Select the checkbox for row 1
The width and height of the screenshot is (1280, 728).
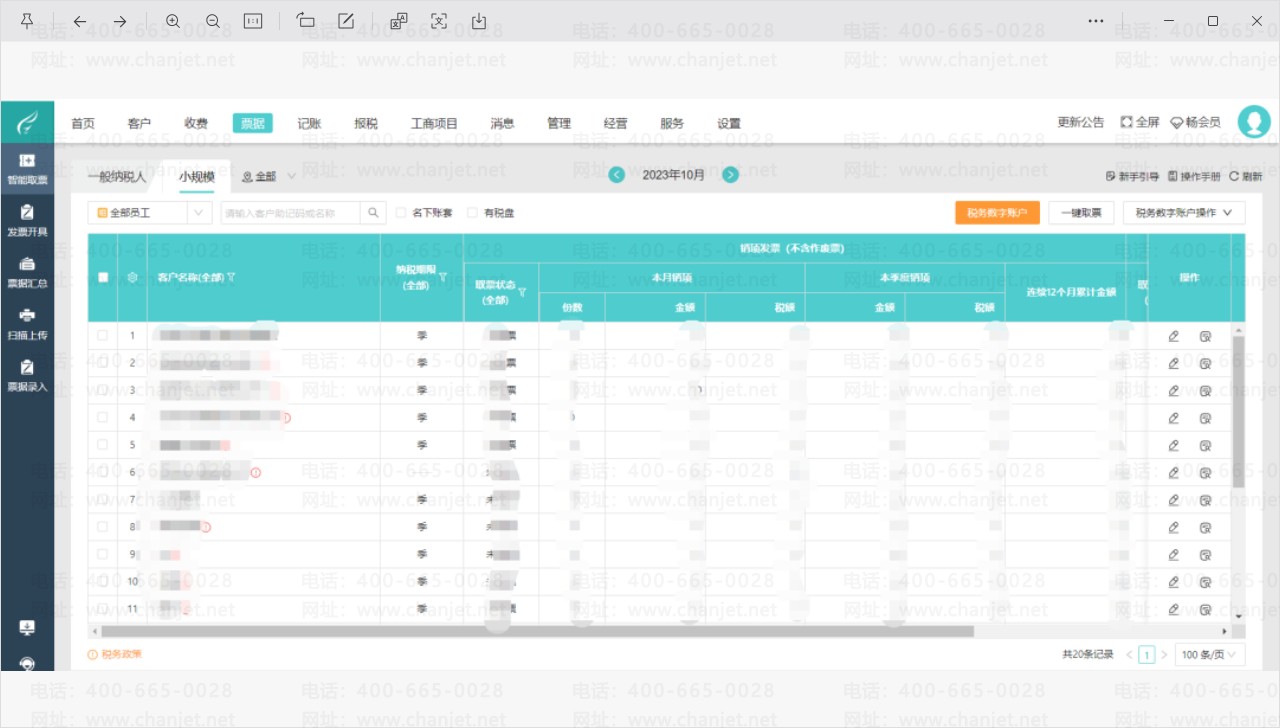point(103,336)
